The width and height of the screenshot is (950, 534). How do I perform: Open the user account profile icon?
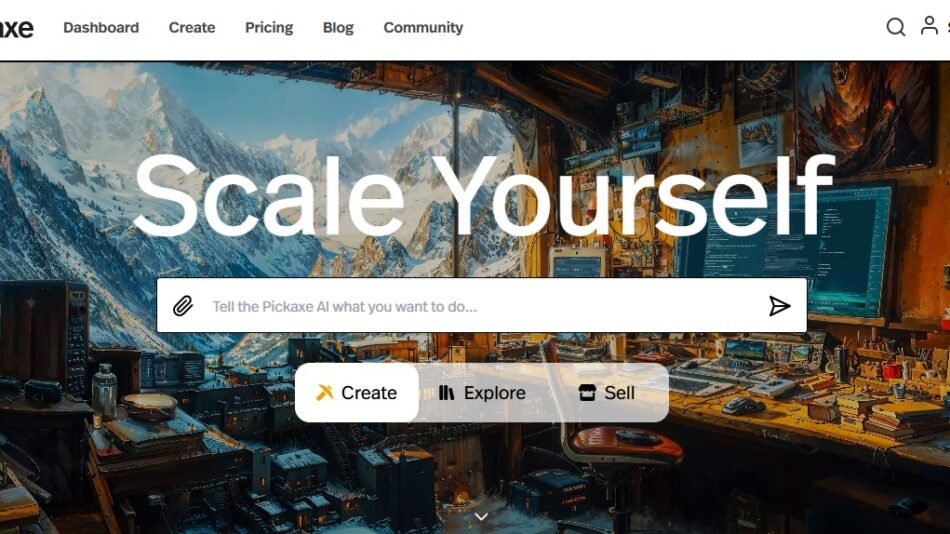point(929,25)
